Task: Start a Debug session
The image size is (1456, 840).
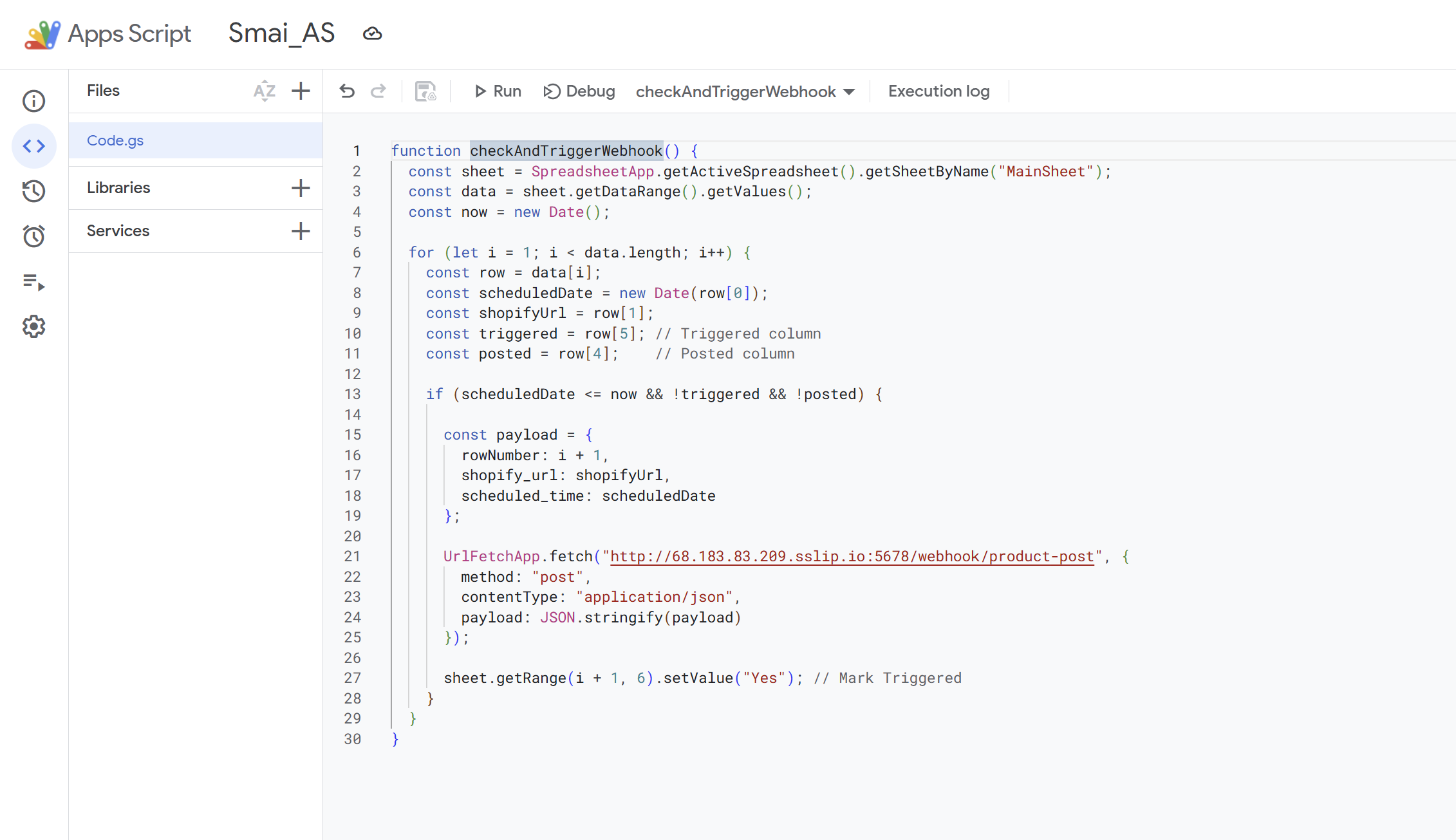Action: (x=579, y=91)
